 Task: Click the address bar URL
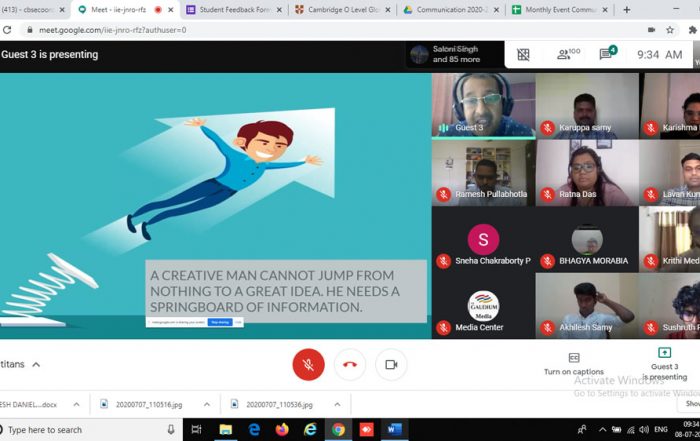[x=112, y=30]
